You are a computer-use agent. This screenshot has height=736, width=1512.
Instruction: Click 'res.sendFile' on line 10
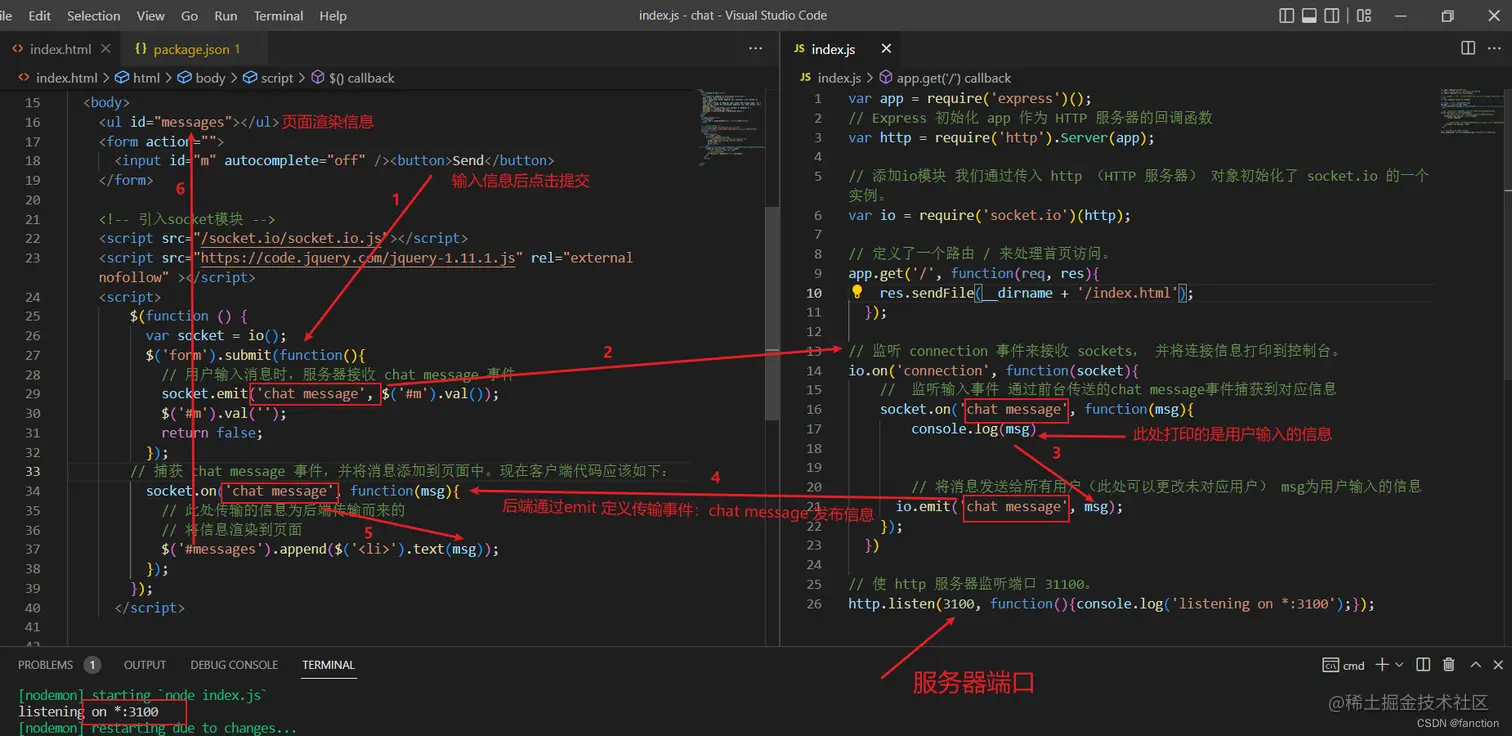pyautogui.click(x=925, y=293)
